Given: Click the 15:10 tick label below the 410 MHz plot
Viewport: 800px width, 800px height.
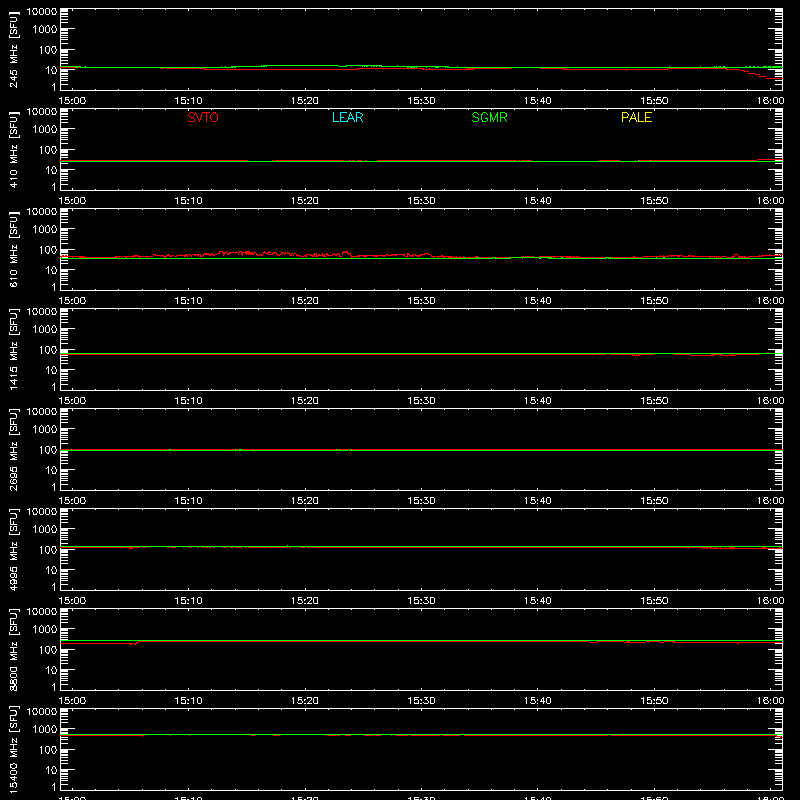Looking at the screenshot, I should [x=189, y=201].
